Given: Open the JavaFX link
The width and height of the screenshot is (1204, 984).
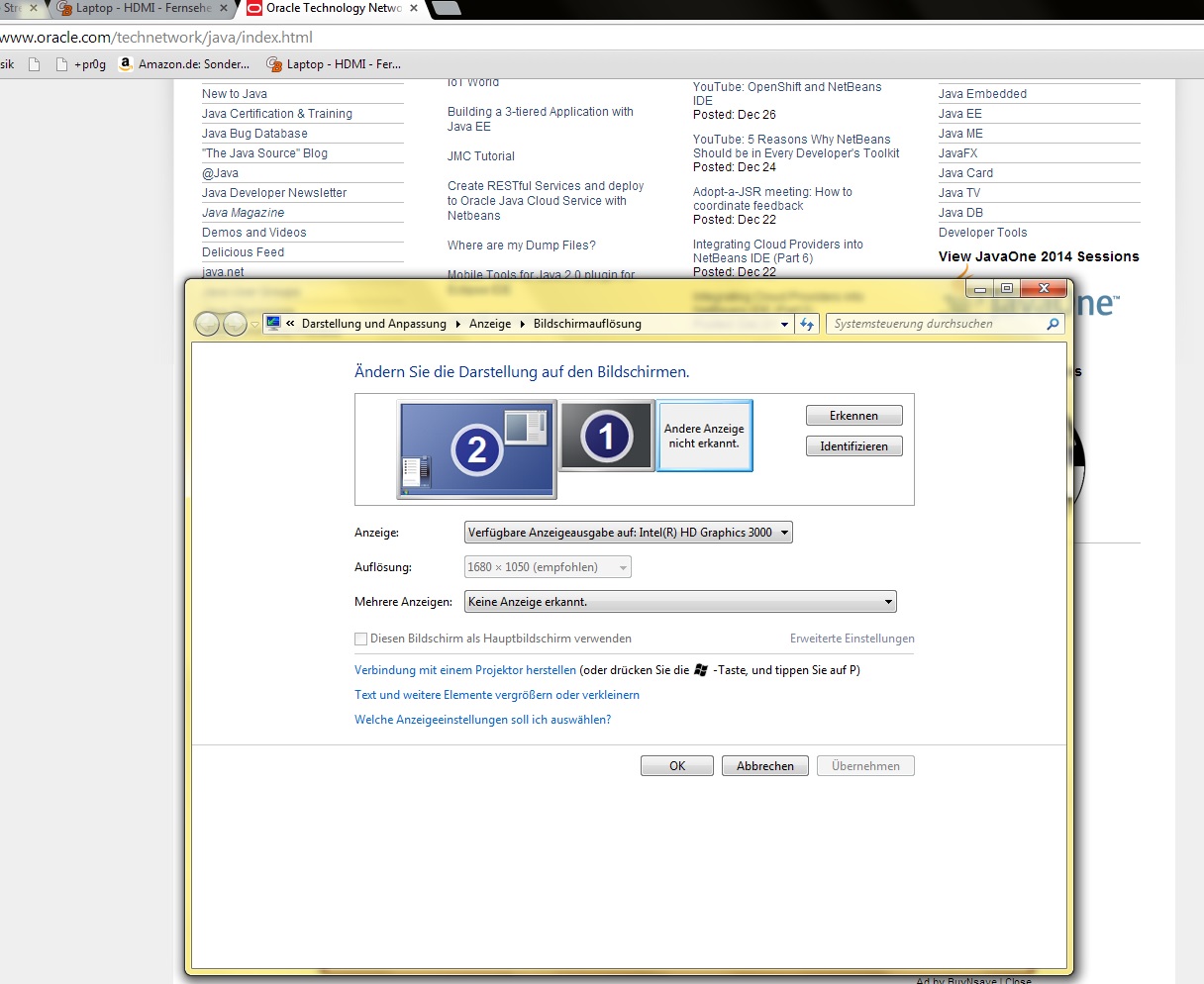Looking at the screenshot, I should (x=957, y=153).
